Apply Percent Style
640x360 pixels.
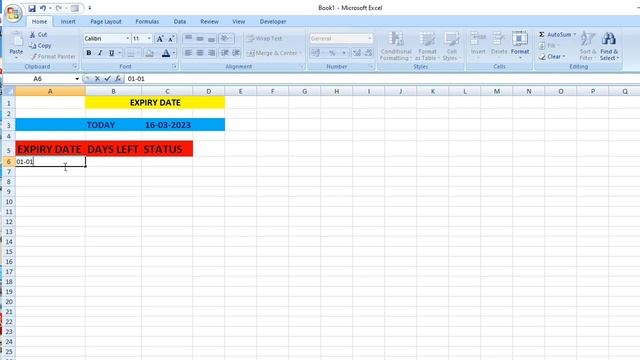coord(332,53)
